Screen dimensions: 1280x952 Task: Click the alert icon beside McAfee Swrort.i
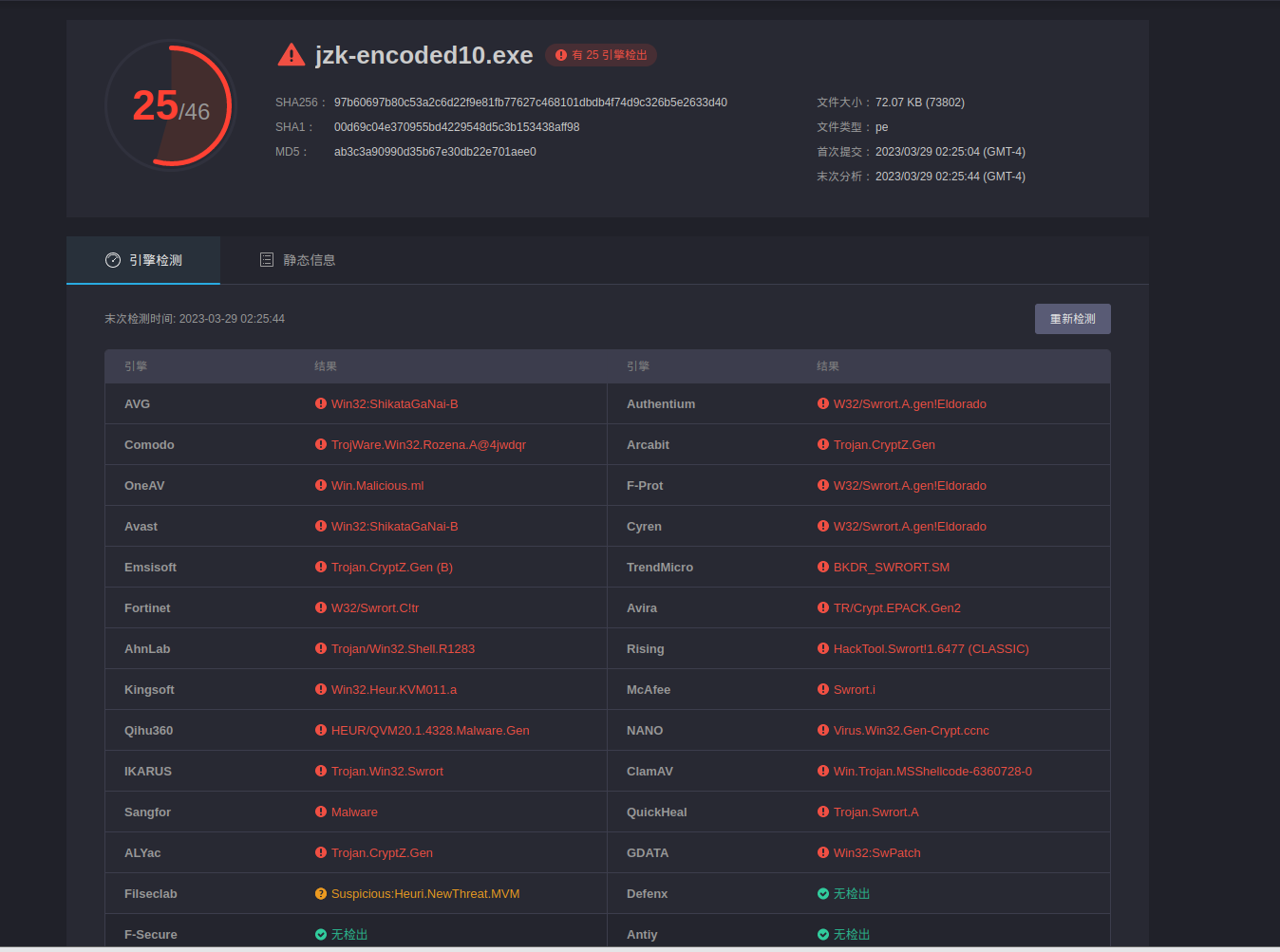pyautogui.click(x=823, y=689)
